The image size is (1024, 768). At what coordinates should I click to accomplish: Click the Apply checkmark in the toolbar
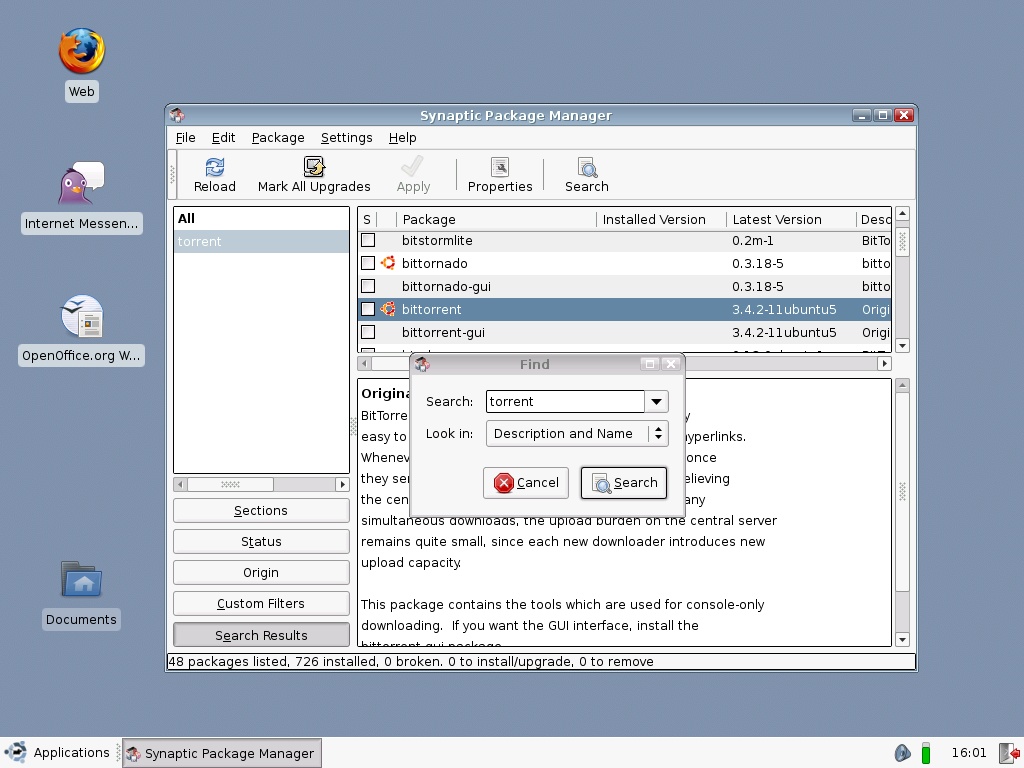(413, 167)
